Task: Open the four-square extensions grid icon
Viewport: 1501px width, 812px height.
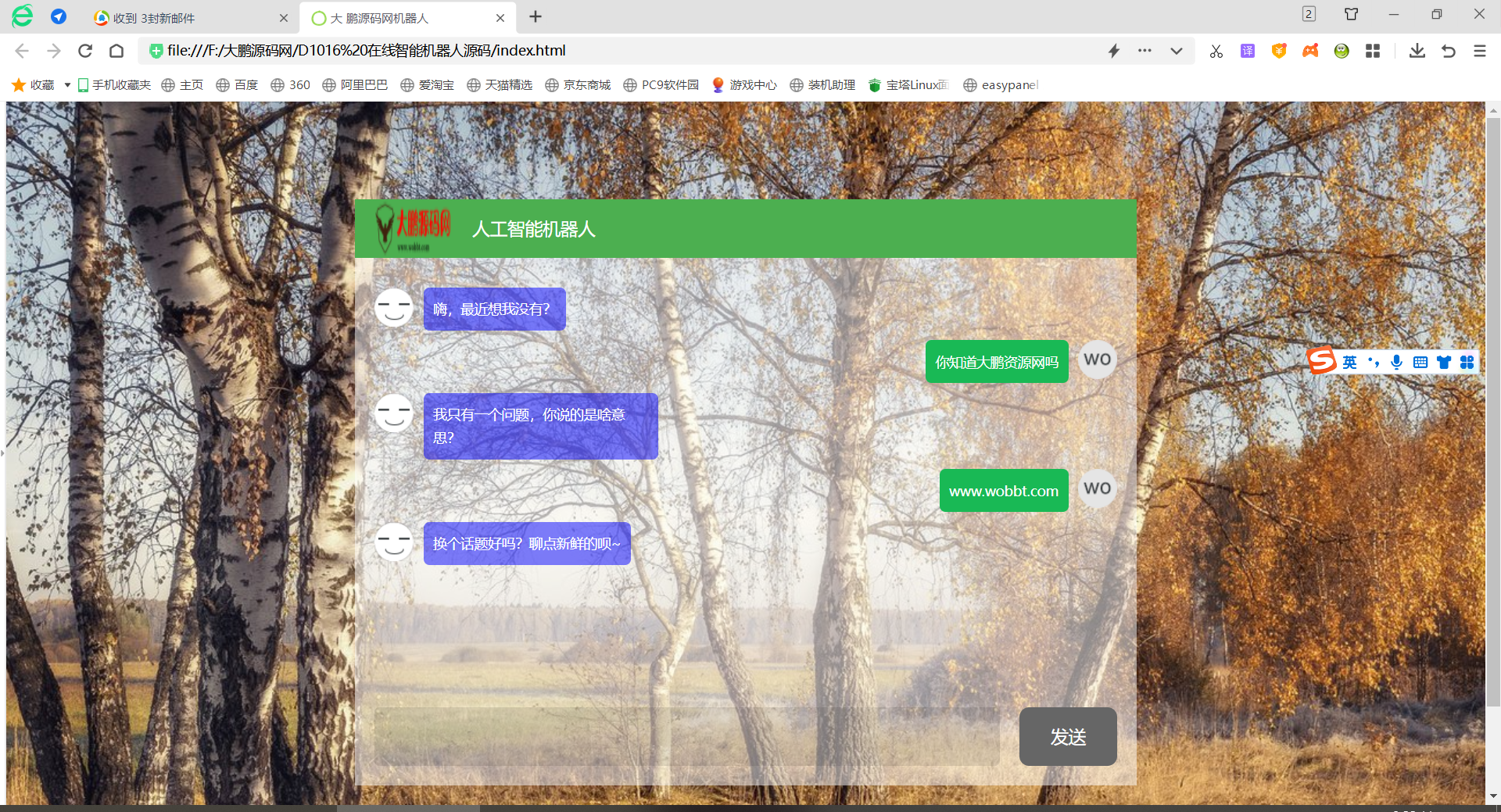Action: point(1373,52)
